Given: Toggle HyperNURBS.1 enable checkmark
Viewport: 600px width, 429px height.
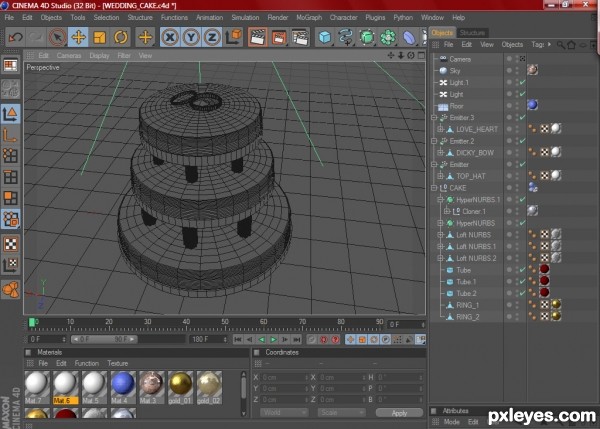Looking at the screenshot, I should pos(522,200).
